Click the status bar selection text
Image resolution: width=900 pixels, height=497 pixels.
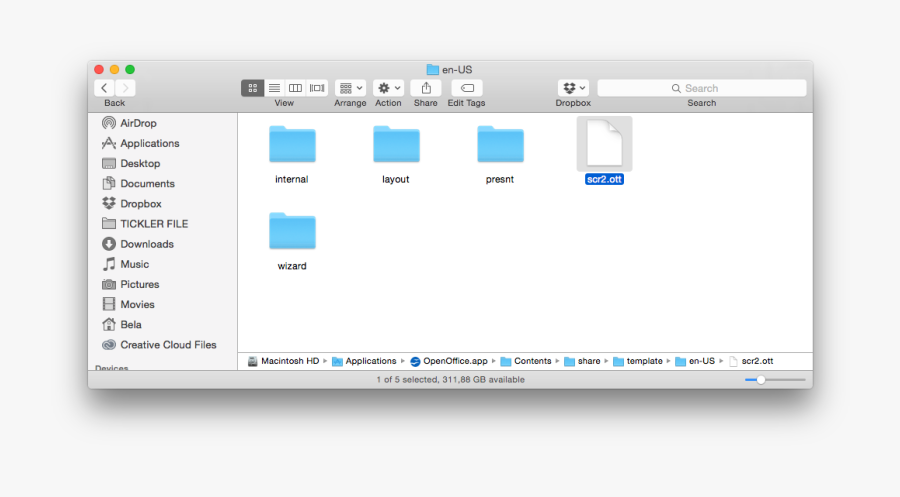click(451, 380)
